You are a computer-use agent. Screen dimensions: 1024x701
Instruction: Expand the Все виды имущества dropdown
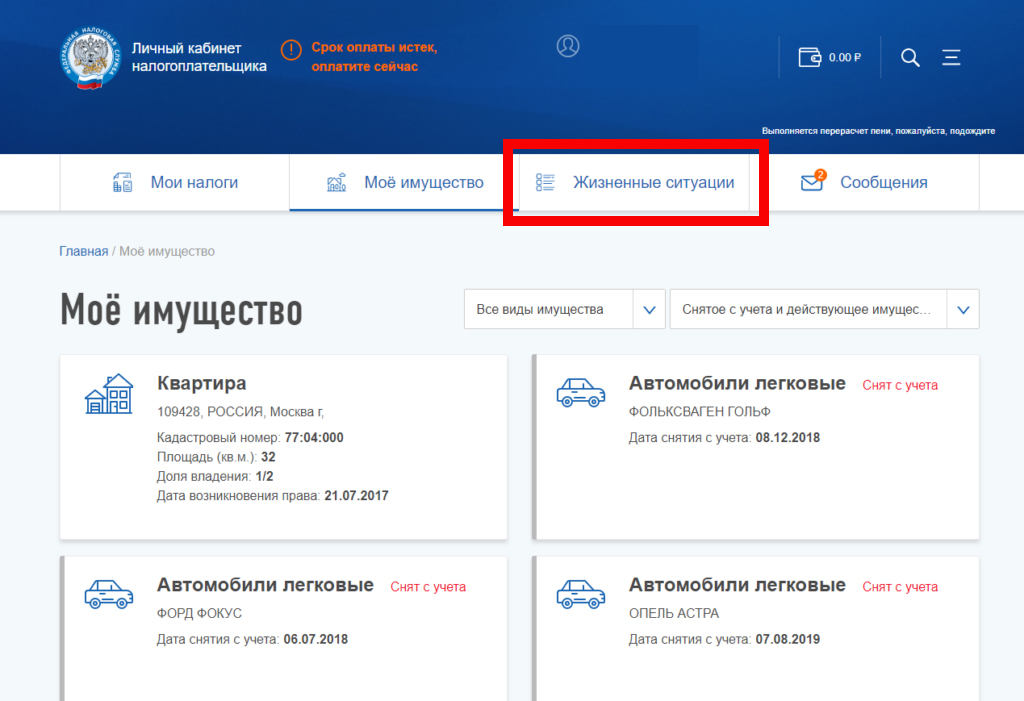(x=649, y=309)
